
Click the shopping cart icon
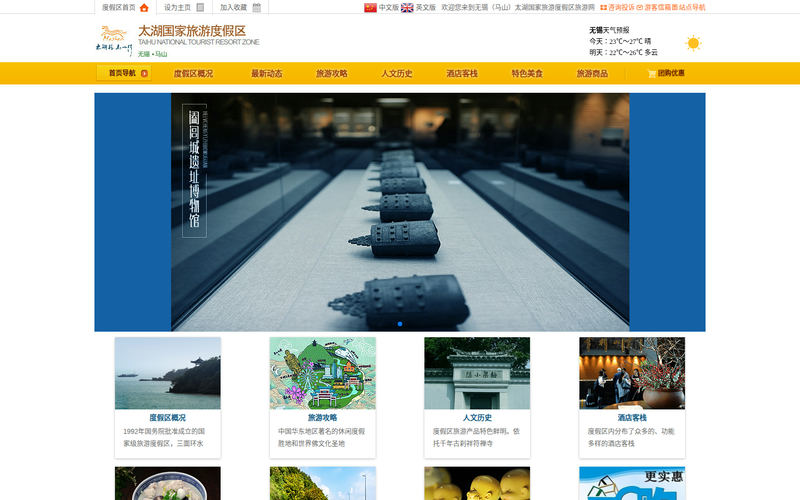point(652,73)
